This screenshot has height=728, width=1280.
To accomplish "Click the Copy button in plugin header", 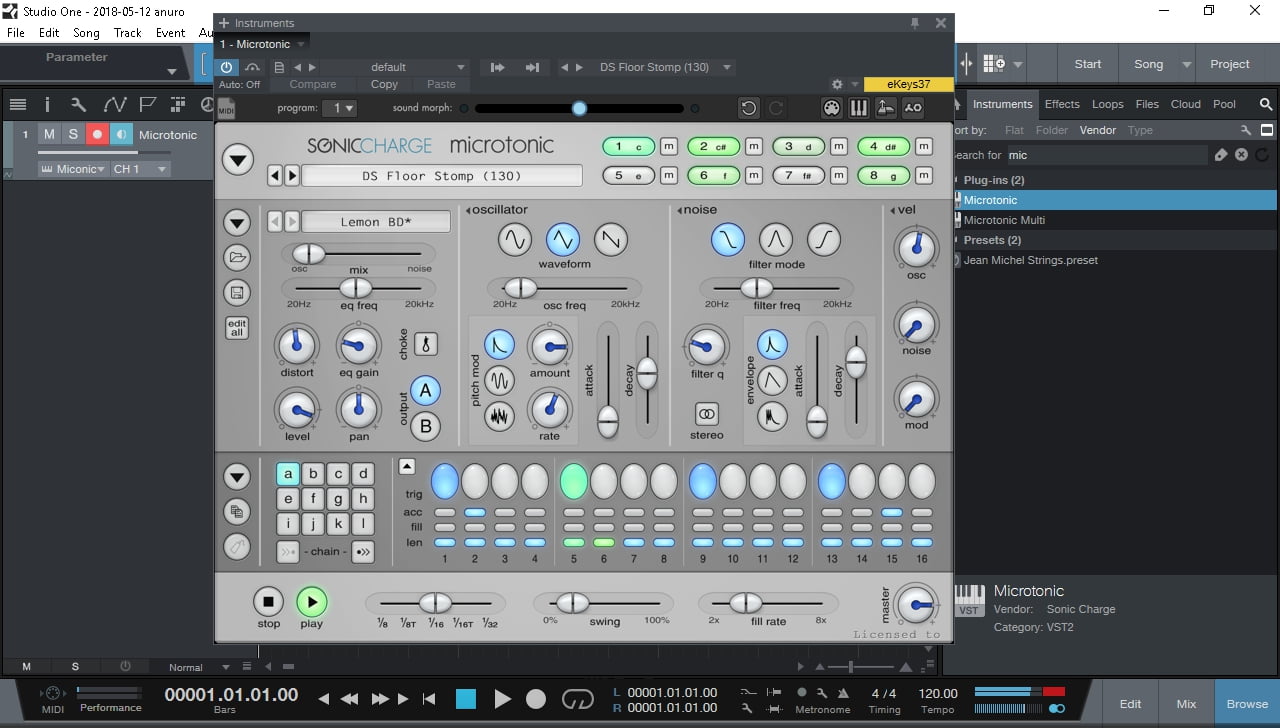I will [x=384, y=84].
